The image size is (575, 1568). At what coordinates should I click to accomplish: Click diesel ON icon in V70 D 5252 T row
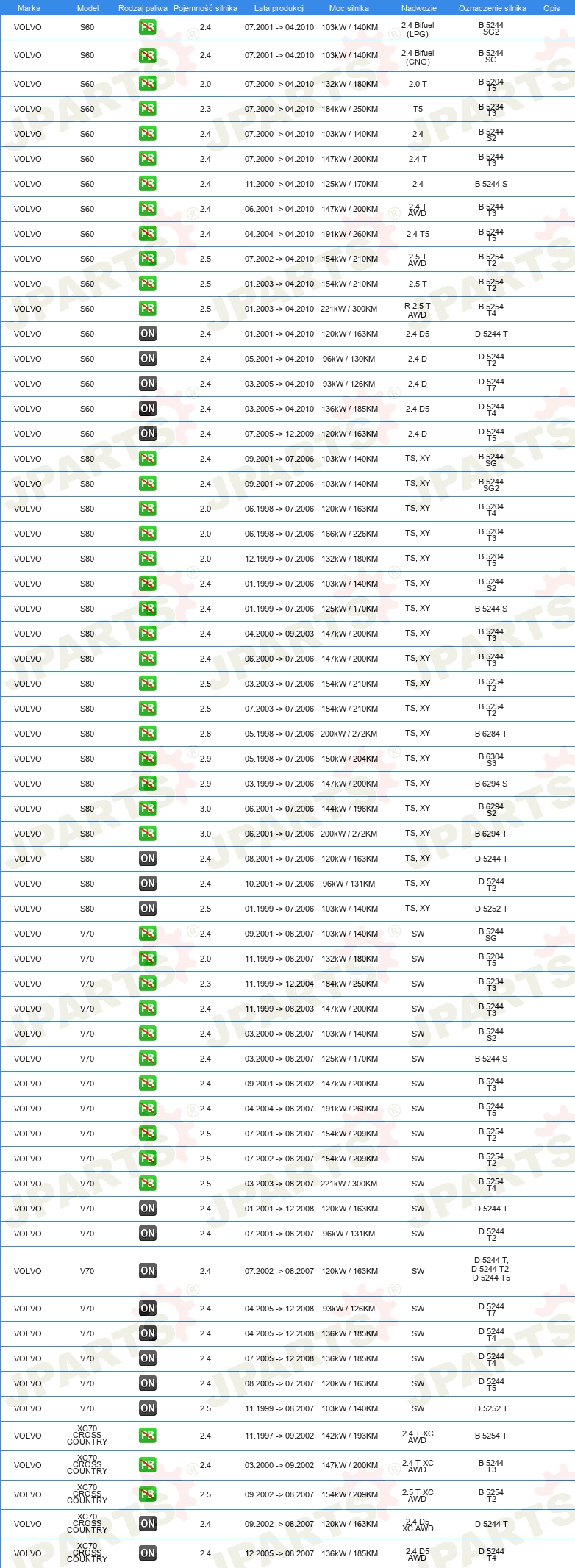coord(148,1408)
